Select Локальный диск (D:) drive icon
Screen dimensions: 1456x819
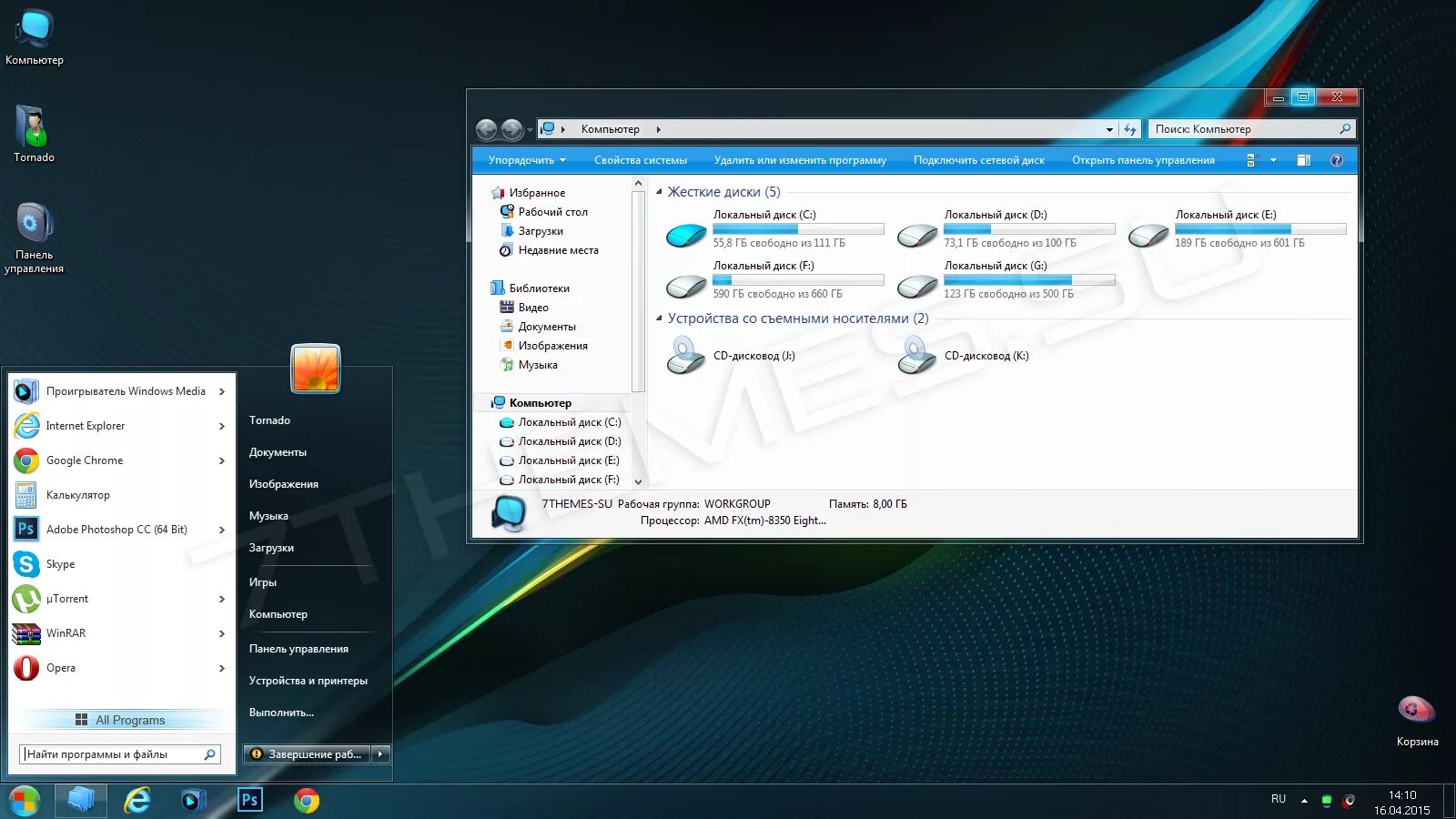917,236
